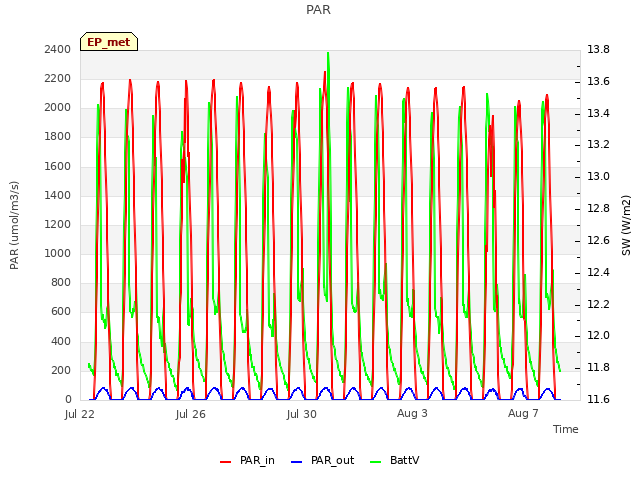Click the BattV legend entry
The height and width of the screenshot is (480, 640).
click(394, 460)
